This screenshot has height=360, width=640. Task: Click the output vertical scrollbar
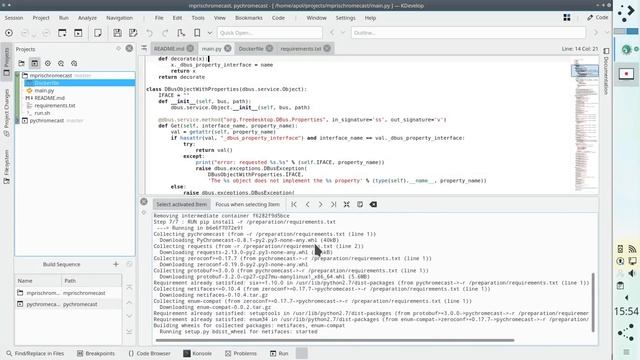click(593, 302)
